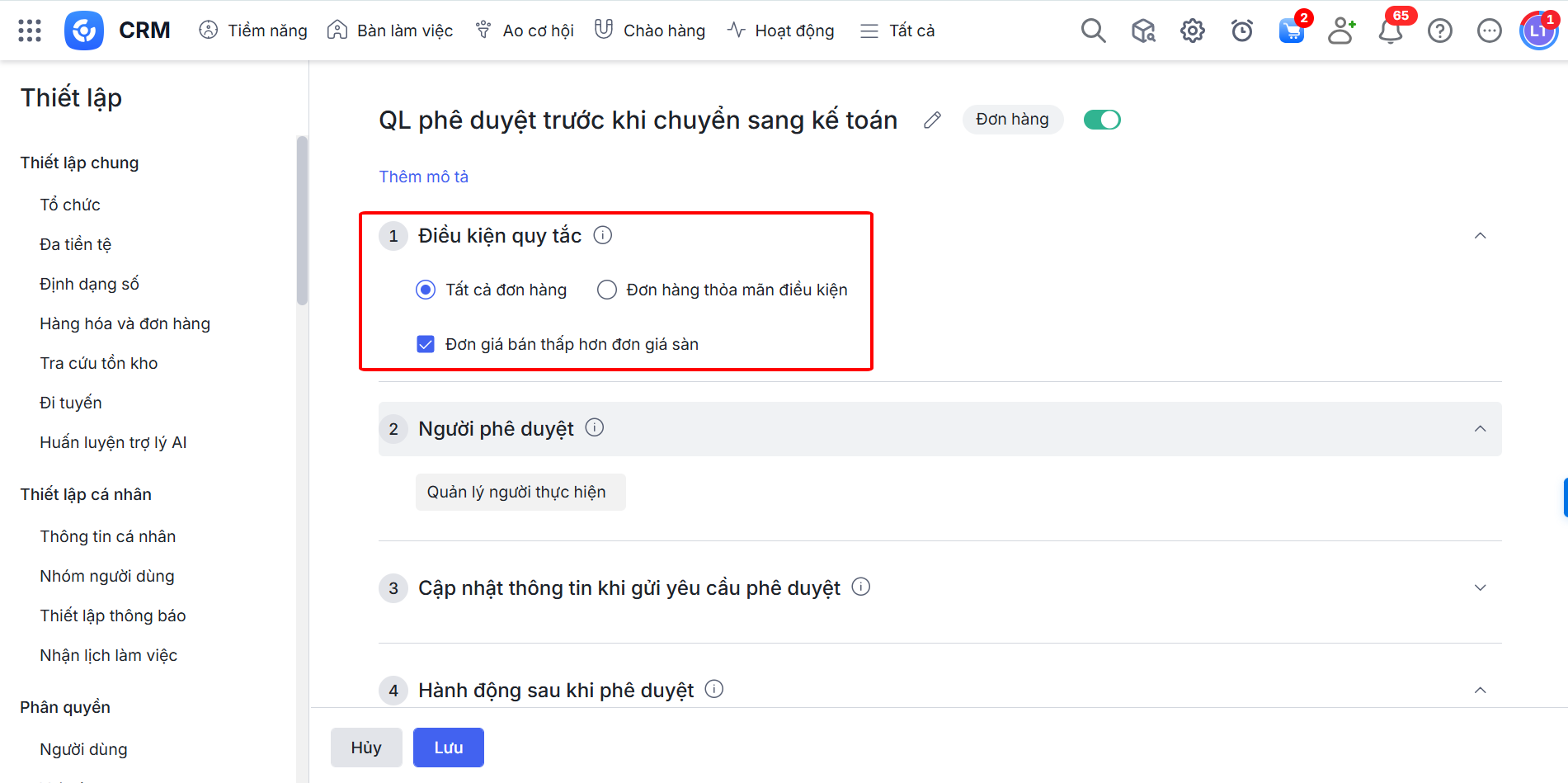This screenshot has height=783, width=1568.
Task: Collapse the 'Điều kiện quy tắc' section
Action: click(1480, 236)
